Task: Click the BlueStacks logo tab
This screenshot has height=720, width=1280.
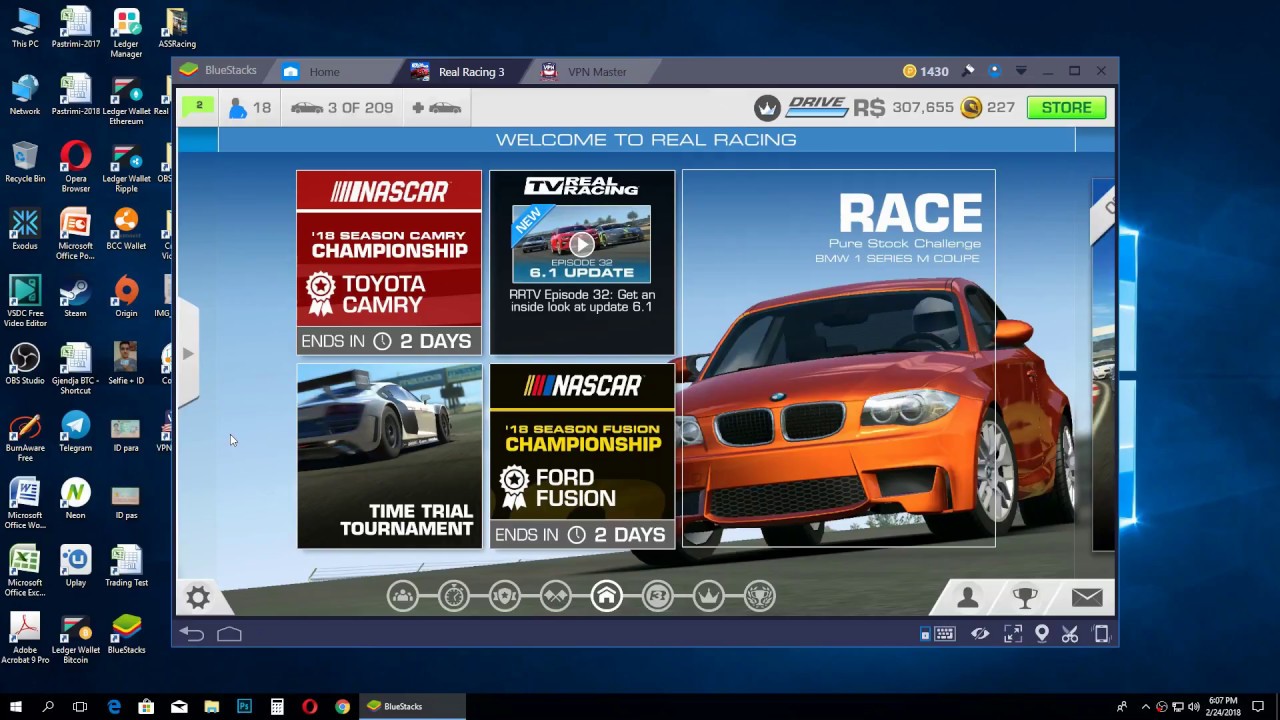Action: (218, 71)
